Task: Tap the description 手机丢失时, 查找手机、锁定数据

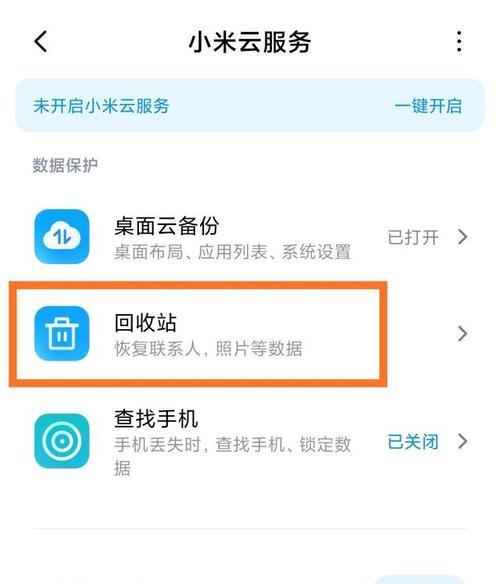Action: tap(232, 456)
